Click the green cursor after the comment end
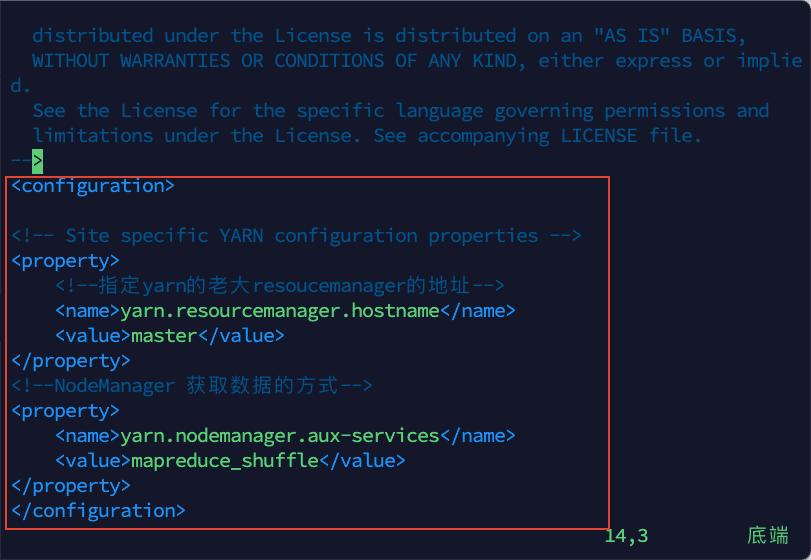 [x=37, y=161]
